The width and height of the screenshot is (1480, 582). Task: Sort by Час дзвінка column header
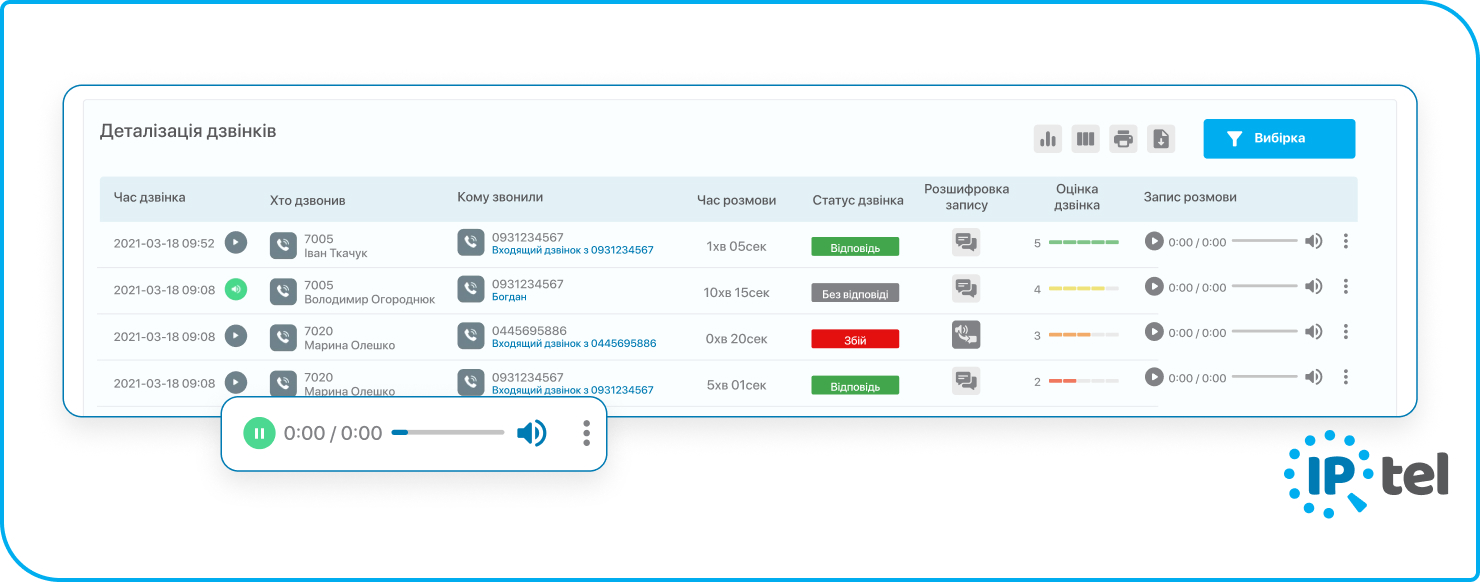click(149, 198)
